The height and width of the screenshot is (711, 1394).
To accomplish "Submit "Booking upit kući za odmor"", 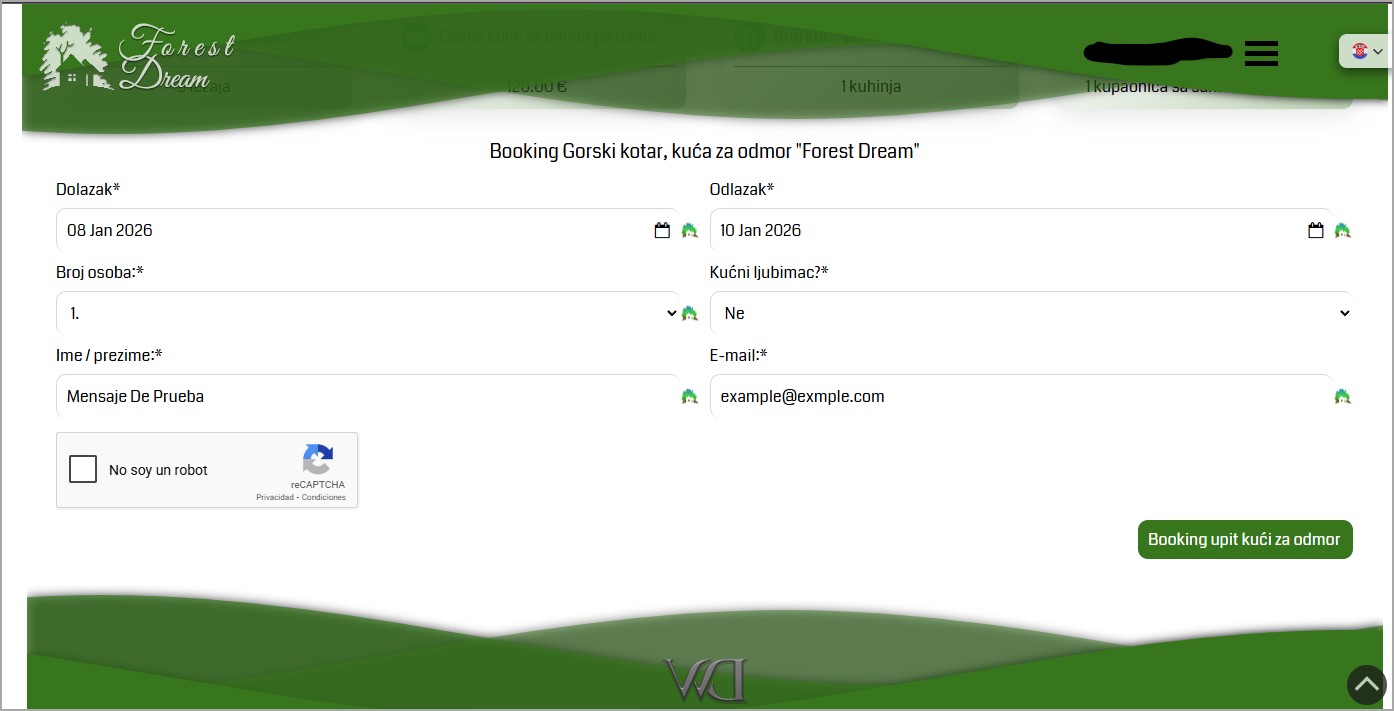I will pos(1244,539).
